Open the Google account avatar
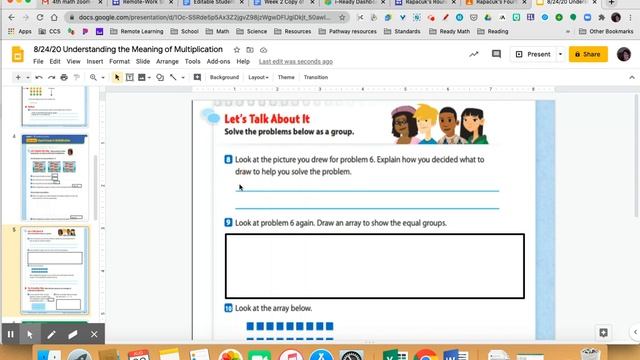 tap(624, 54)
